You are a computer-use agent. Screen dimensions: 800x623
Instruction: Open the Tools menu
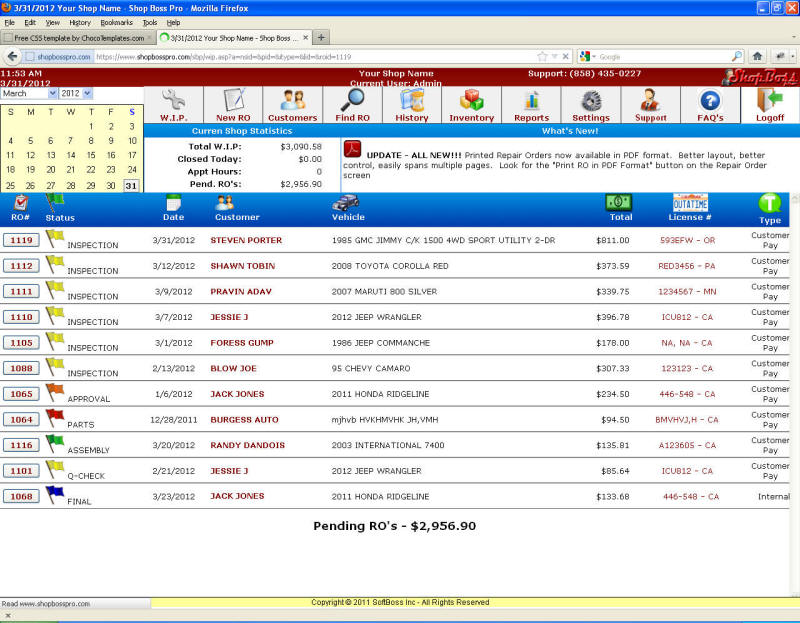pyautogui.click(x=150, y=22)
